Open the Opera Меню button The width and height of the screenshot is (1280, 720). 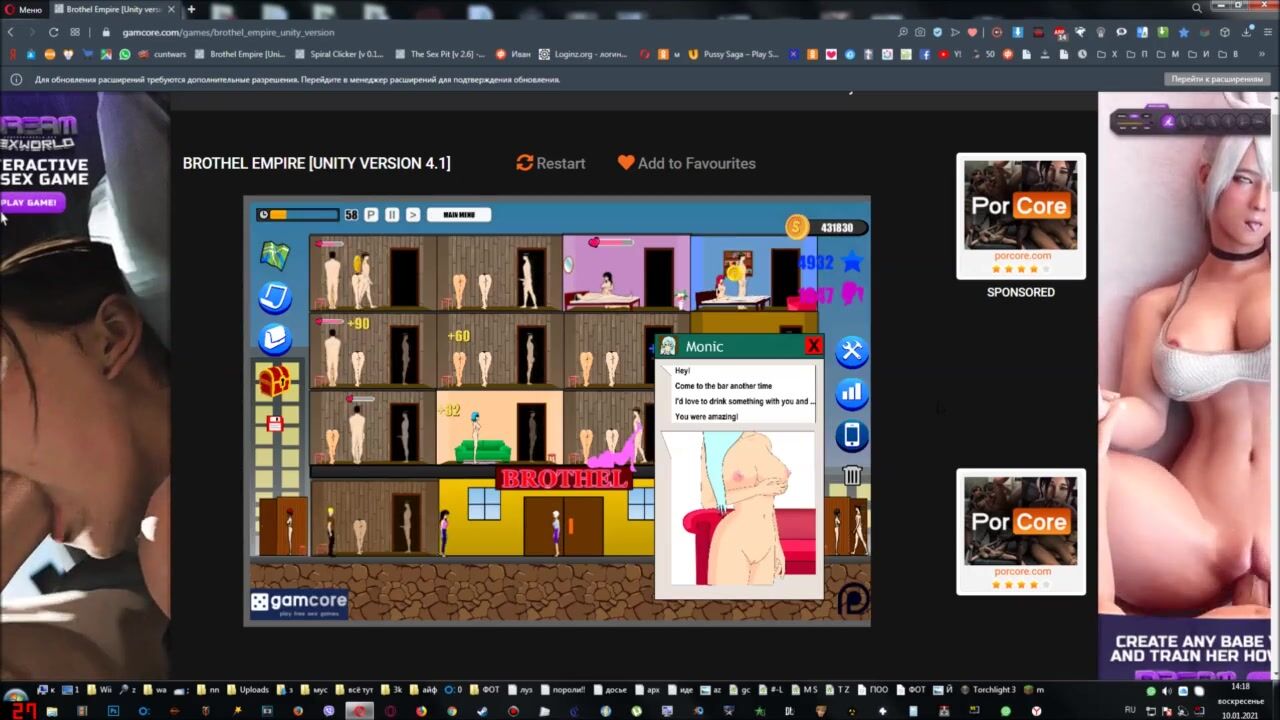point(23,9)
